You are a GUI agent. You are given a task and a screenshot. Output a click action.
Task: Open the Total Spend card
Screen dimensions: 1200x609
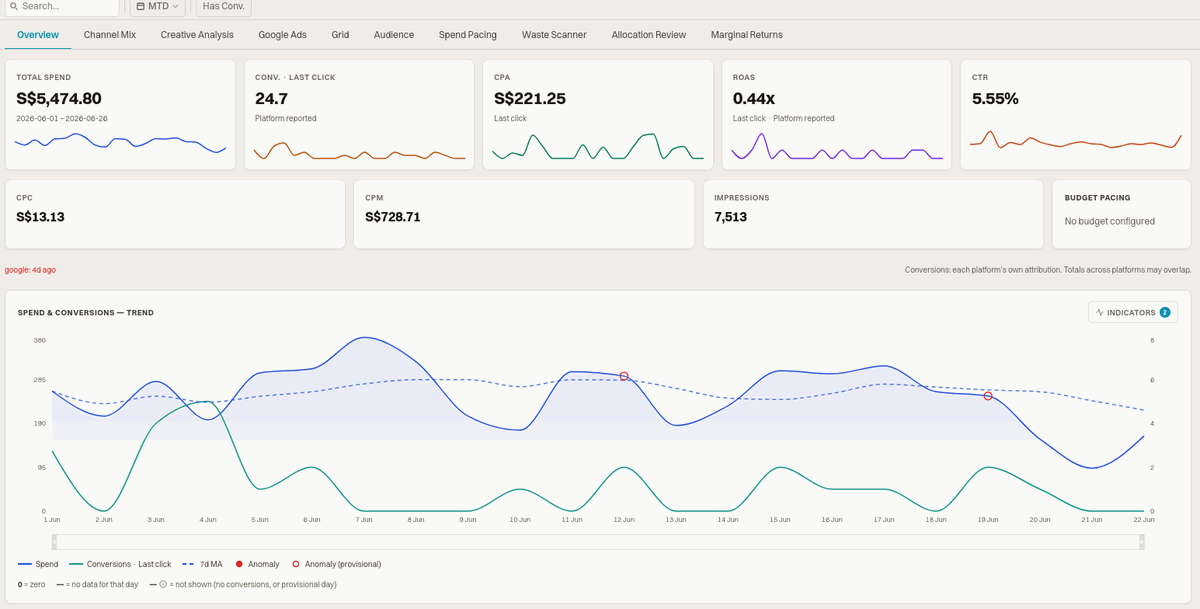[x=120, y=114]
